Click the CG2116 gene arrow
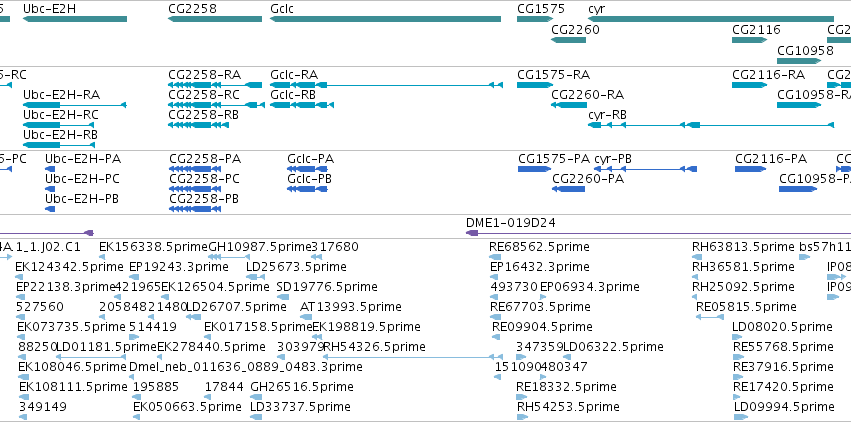Image resolution: width=851 pixels, height=422 pixels. click(x=750, y=40)
